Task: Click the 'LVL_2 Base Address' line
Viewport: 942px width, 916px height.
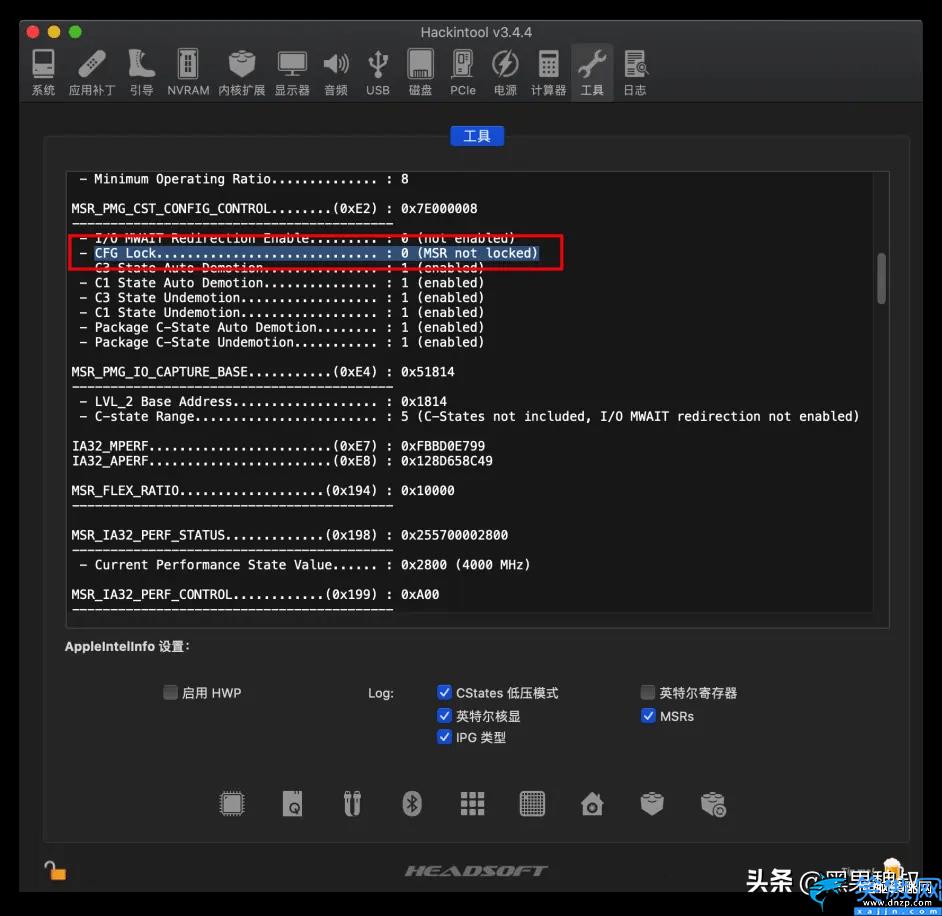Action: pos(263,401)
